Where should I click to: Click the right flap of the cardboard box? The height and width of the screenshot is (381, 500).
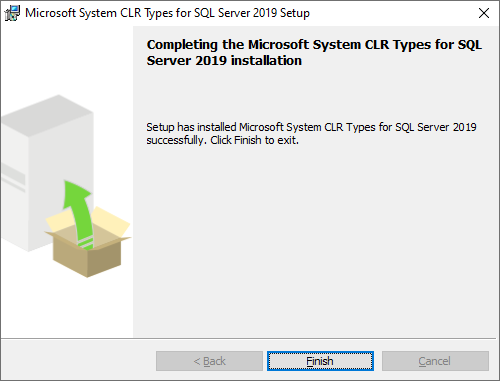[112, 221]
